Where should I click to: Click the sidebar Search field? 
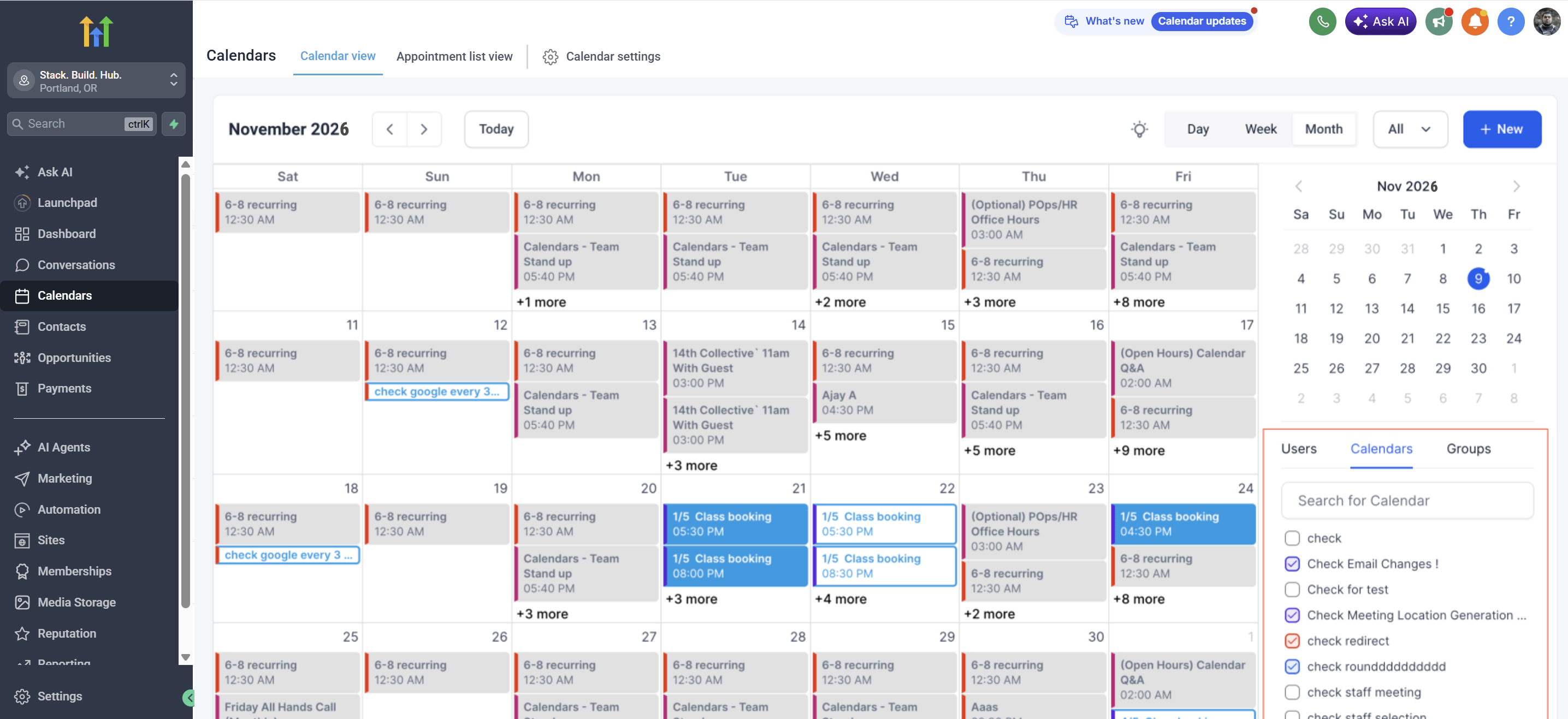pos(81,124)
